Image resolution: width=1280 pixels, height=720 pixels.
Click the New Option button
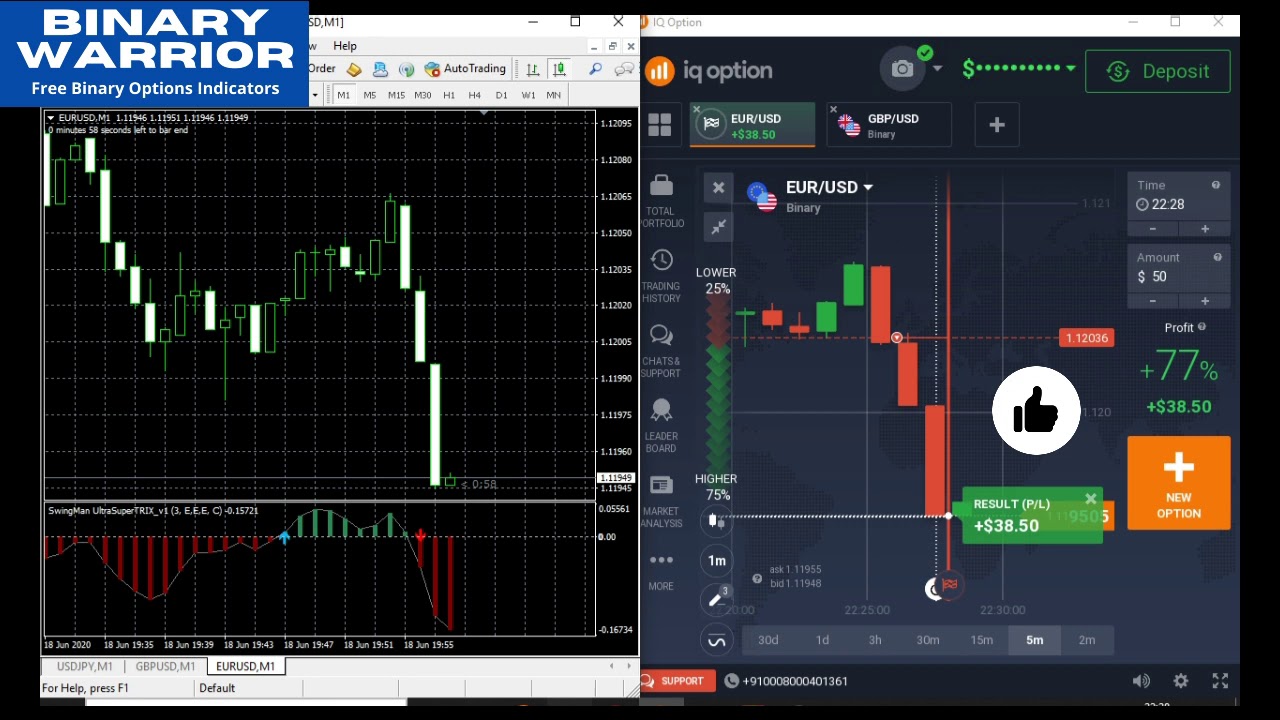pos(1179,485)
